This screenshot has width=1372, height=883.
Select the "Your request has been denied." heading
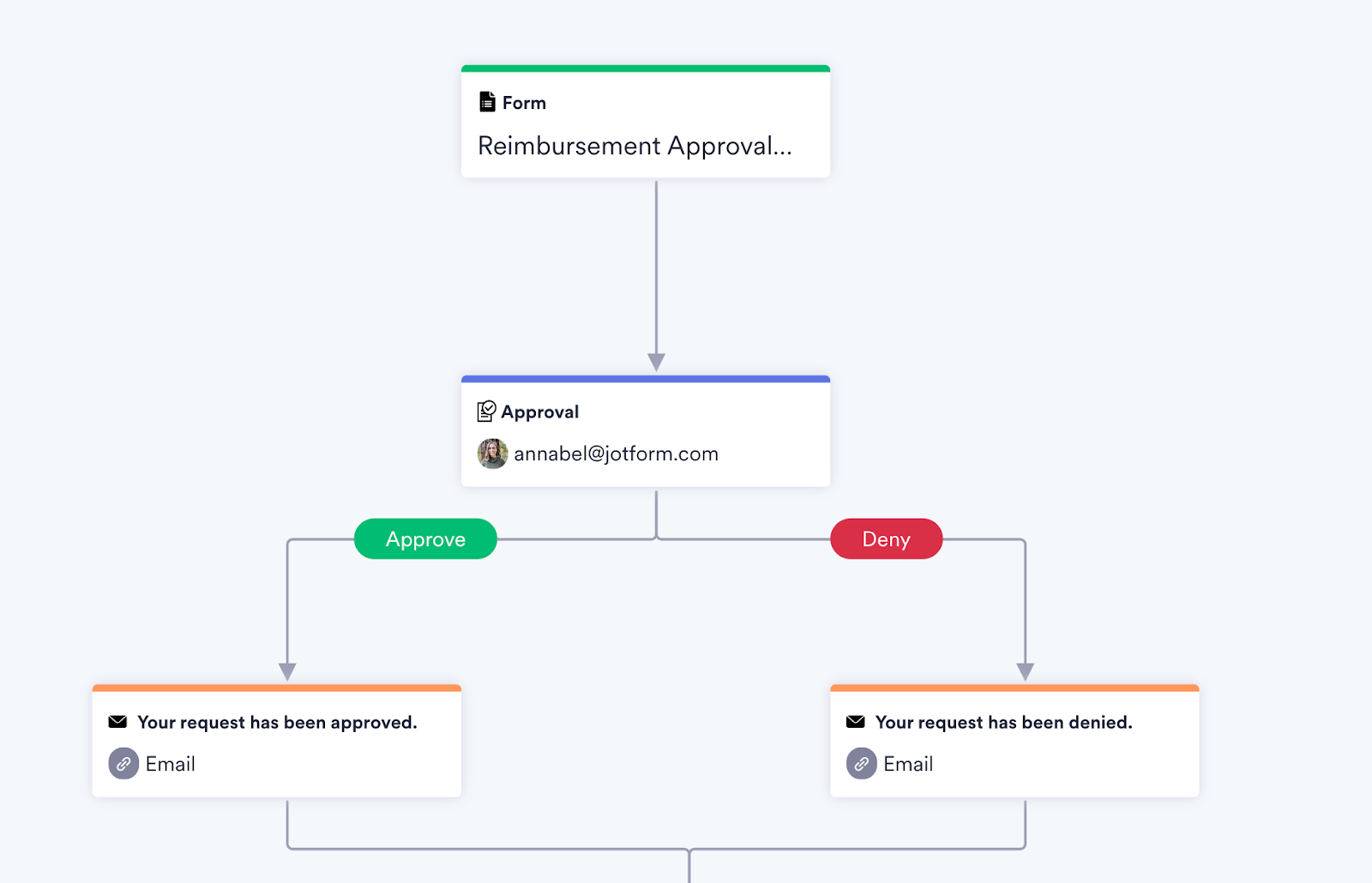click(1003, 723)
